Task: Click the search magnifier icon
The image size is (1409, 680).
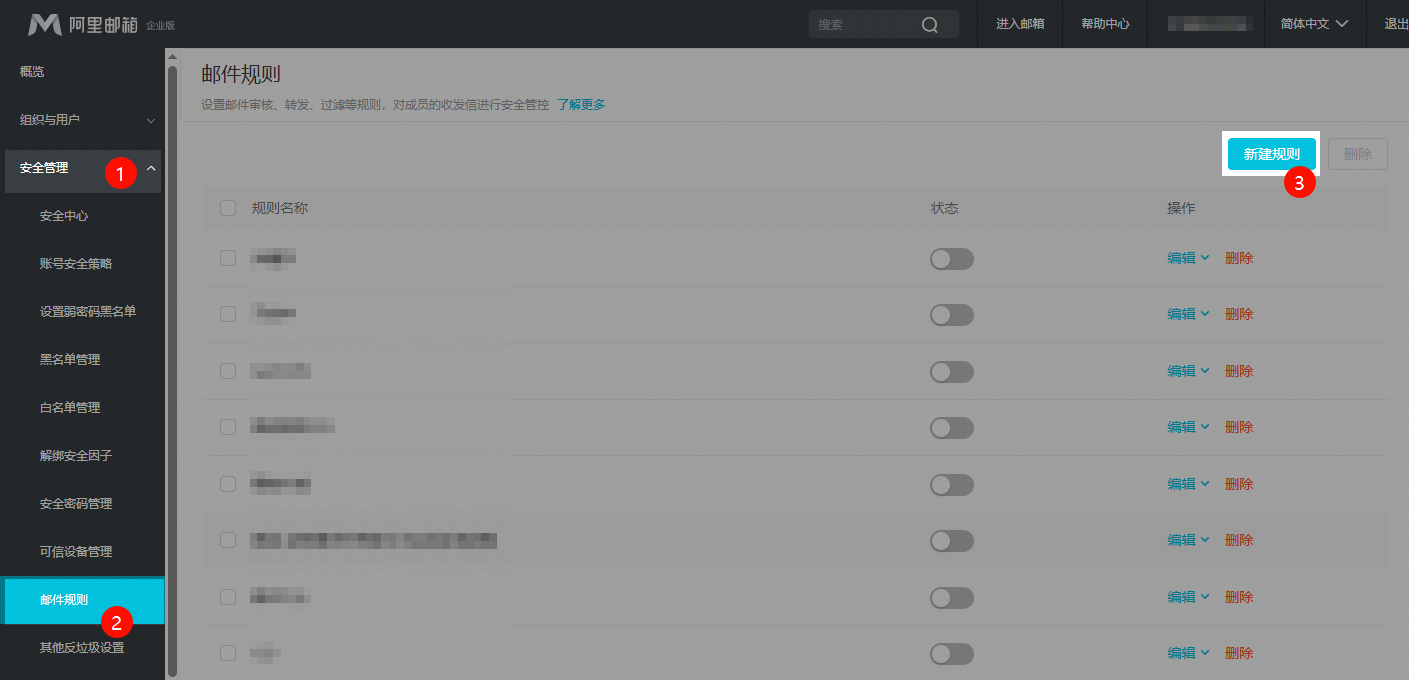Action: [930, 25]
